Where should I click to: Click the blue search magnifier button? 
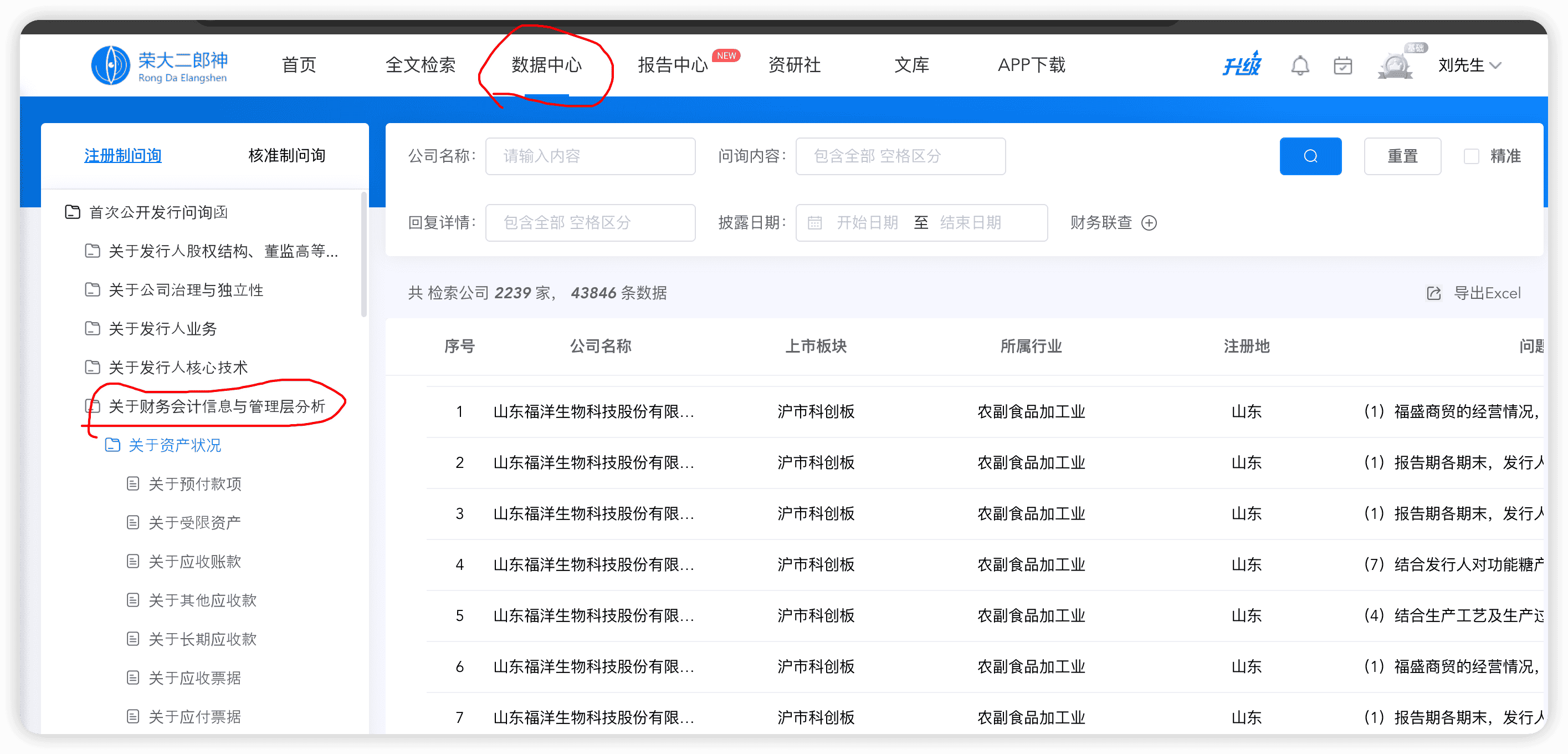pos(1310,156)
